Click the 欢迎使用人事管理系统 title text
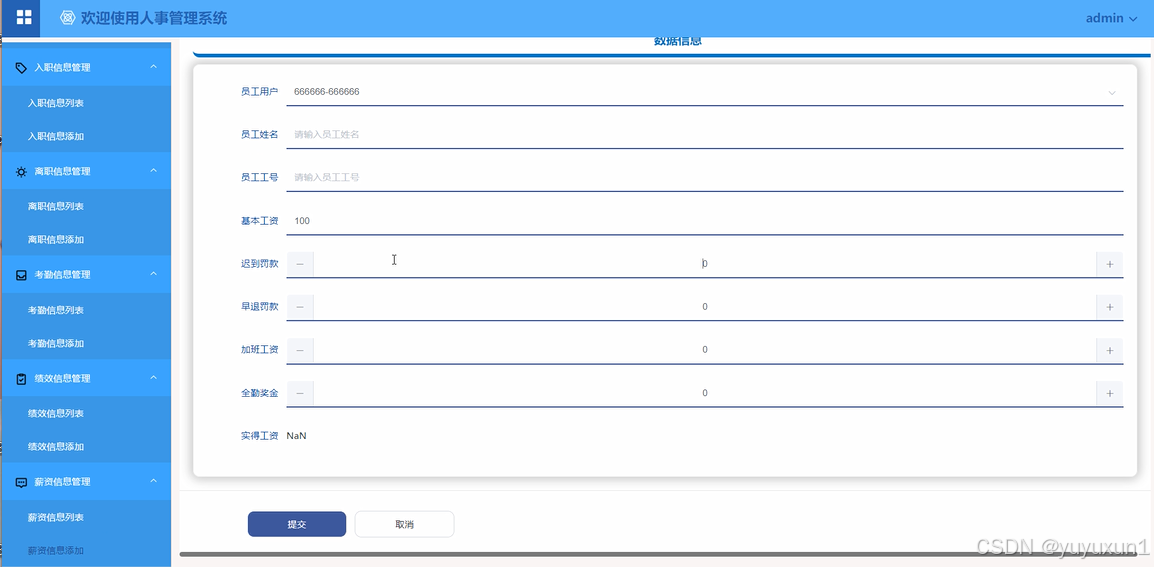 click(154, 18)
